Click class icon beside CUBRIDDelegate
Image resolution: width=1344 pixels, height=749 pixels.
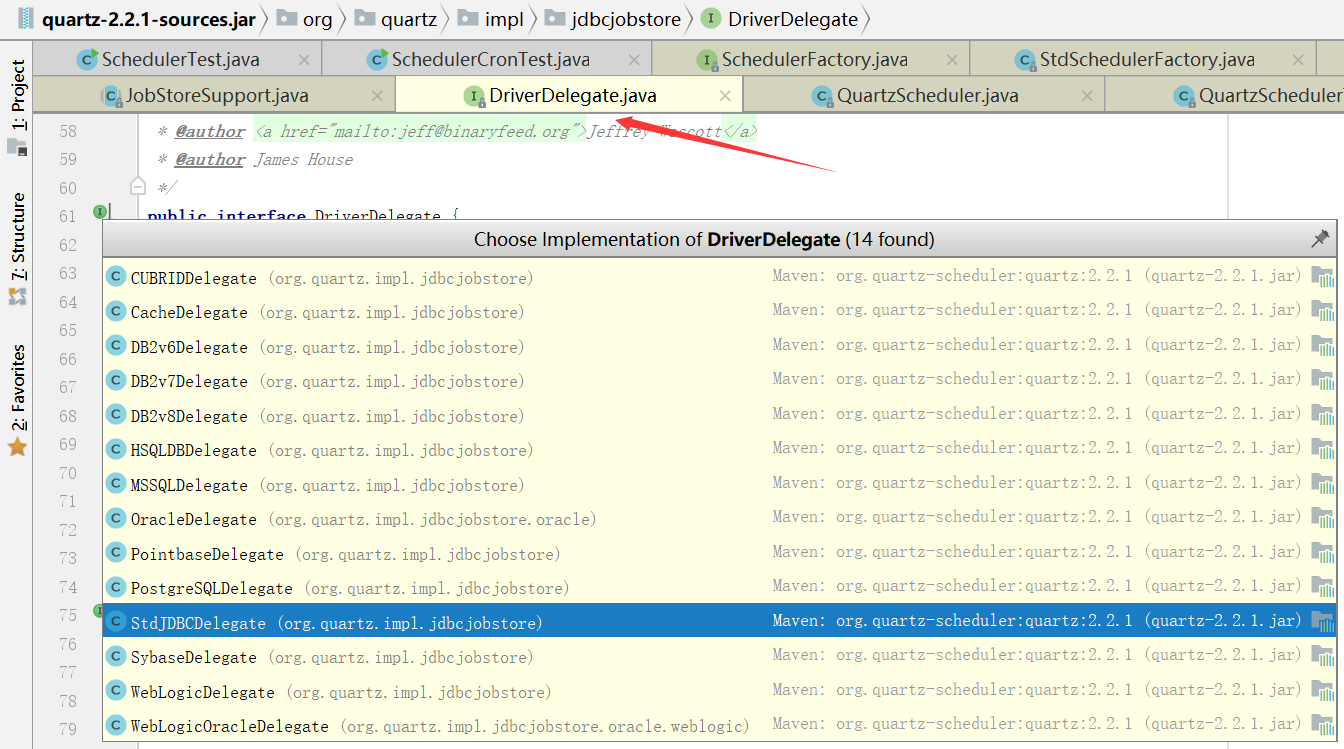(116, 277)
